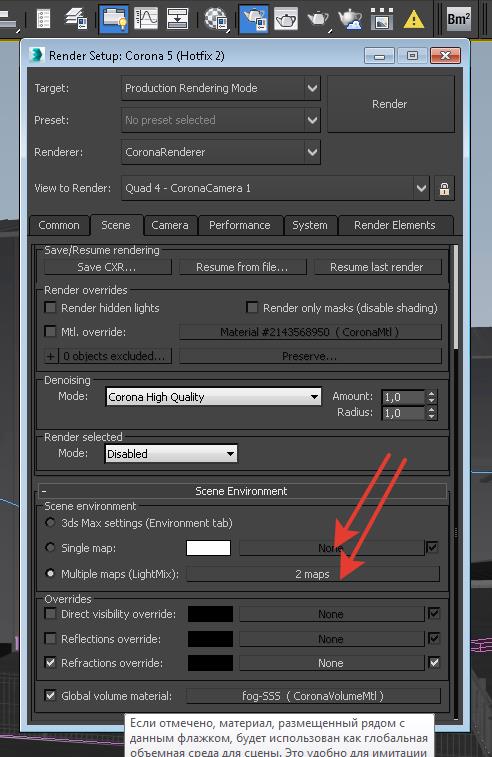Click the white Single map color swatch
The width and height of the screenshot is (492, 757).
click(x=209, y=548)
